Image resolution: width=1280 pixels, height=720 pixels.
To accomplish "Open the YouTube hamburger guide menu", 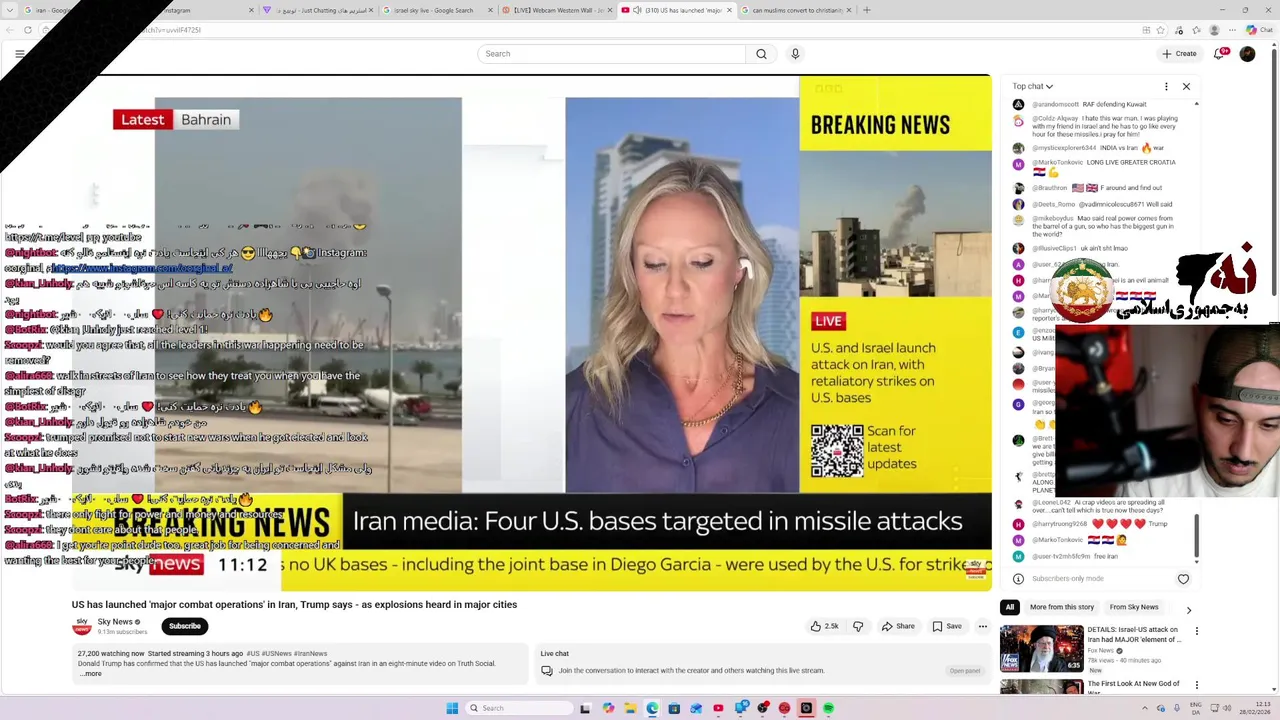I will click(x=19, y=54).
